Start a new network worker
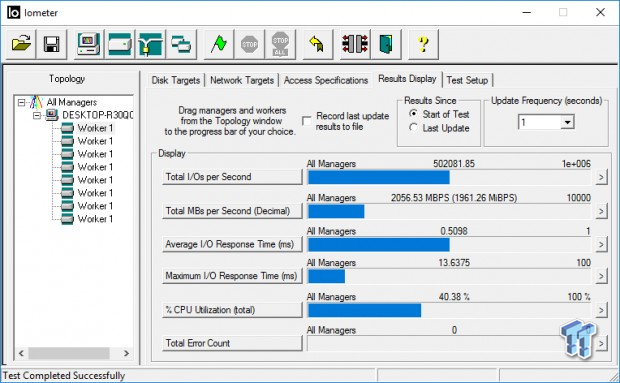The height and width of the screenshot is (383, 620). [x=150, y=44]
